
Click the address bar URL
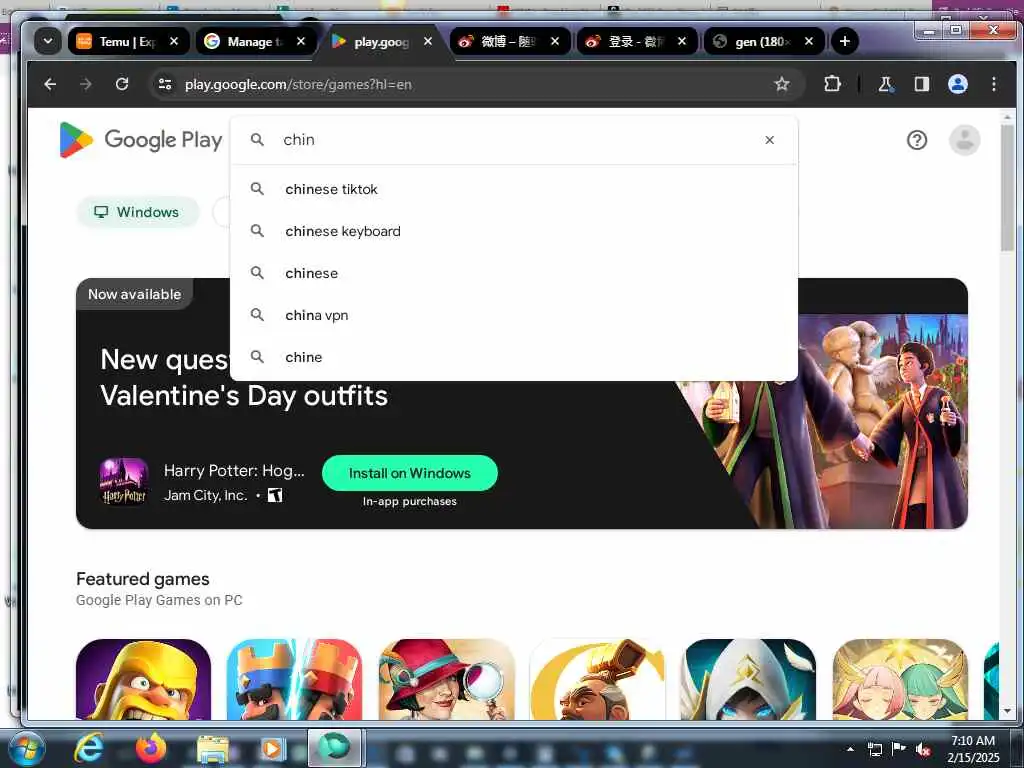coord(298,84)
